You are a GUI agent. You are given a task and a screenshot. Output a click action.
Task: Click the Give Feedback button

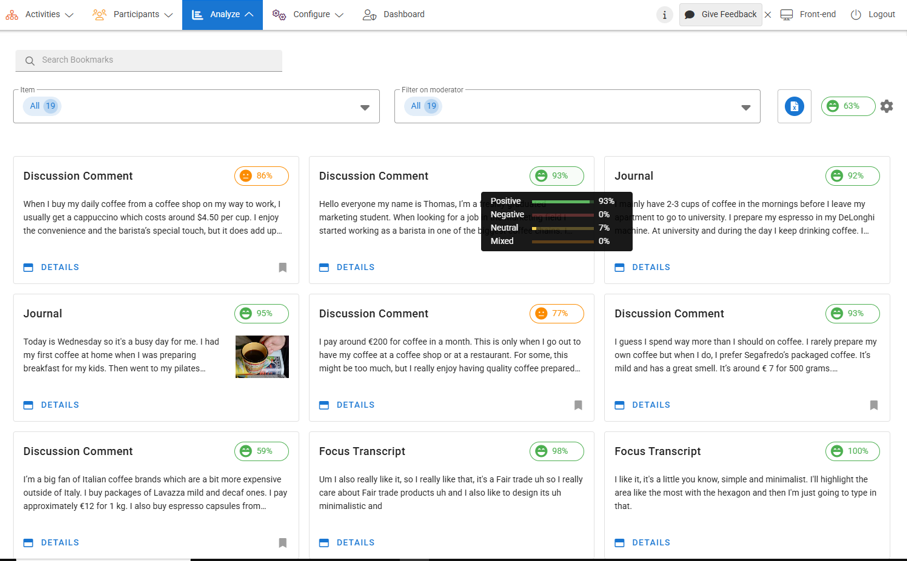click(x=720, y=15)
